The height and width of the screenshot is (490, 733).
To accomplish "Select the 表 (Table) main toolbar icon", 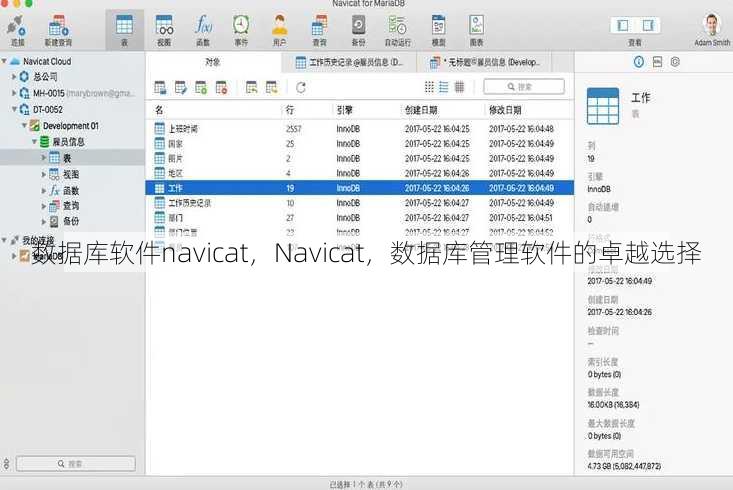I will [x=124, y=24].
